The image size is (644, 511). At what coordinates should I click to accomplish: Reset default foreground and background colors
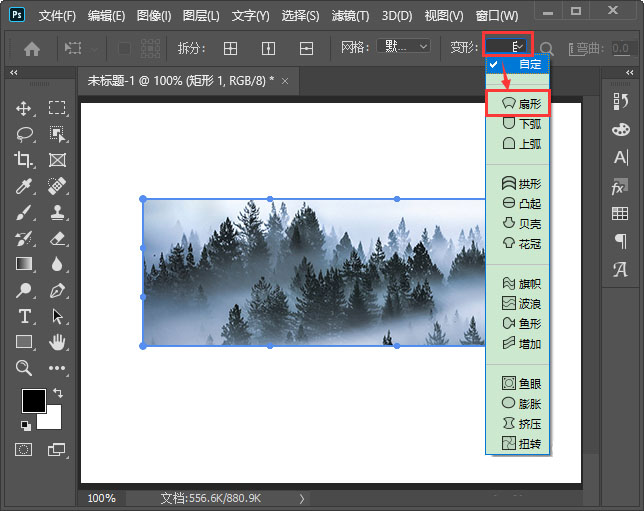[x=25, y=426]
